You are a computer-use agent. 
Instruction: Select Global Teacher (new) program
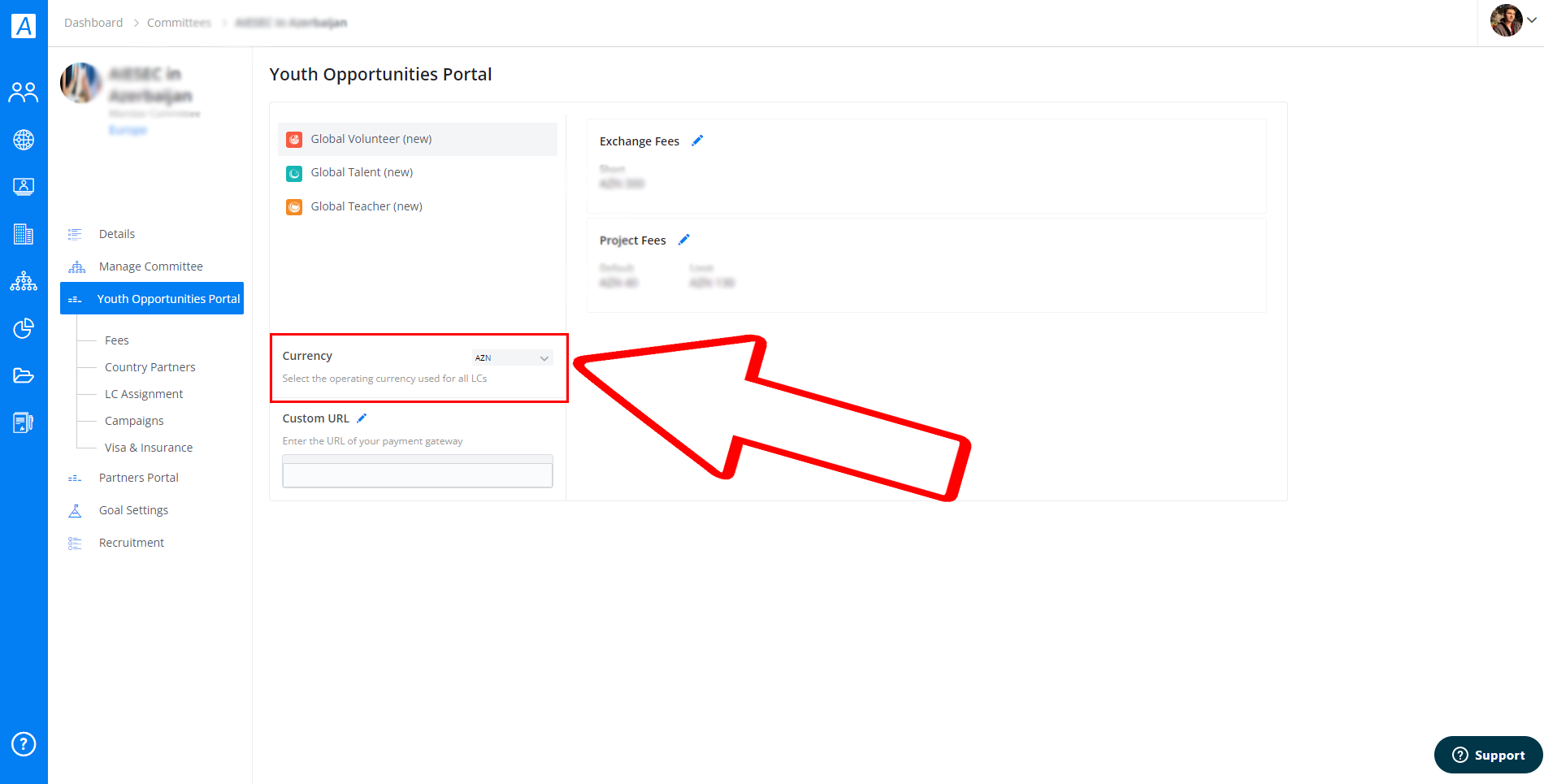coord(418,207)
